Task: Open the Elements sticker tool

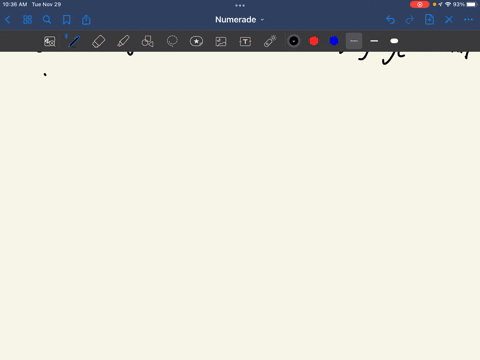Action: 196,41
